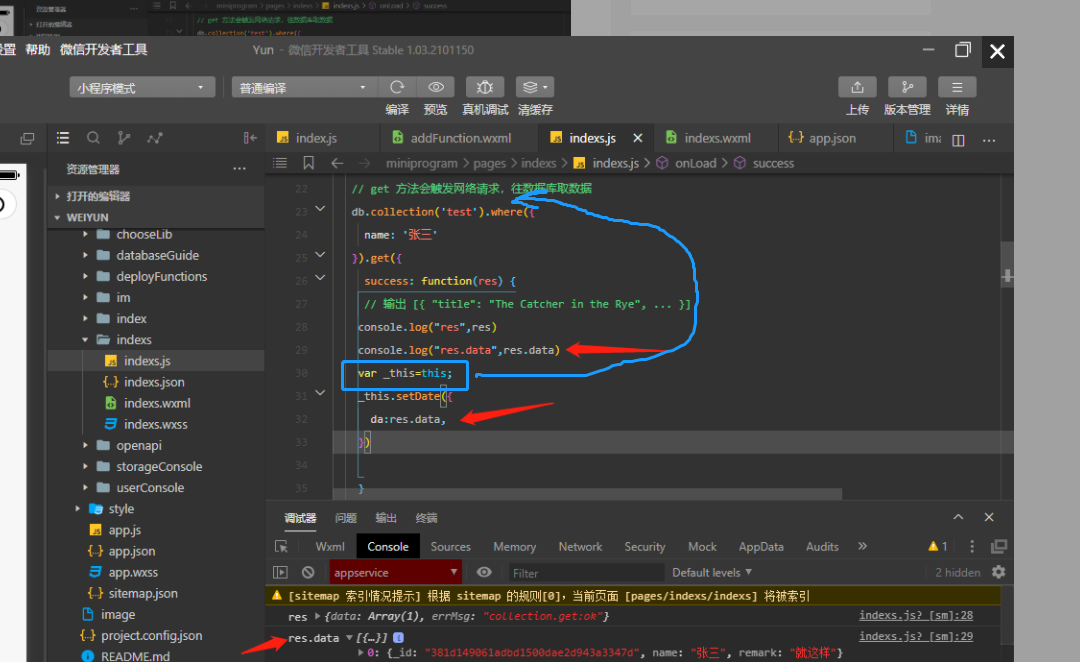
Task: Open source control icon in sidebar
Action: pos(124,138)
